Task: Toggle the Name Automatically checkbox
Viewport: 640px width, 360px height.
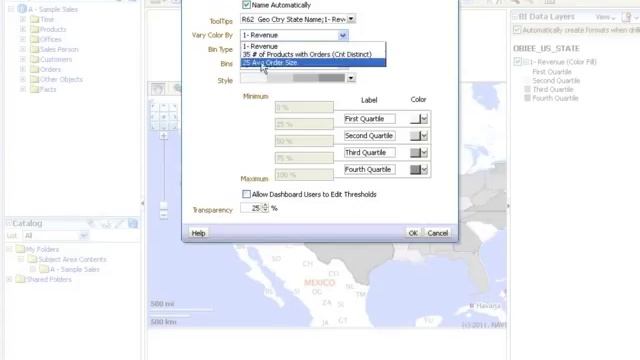Action: [246, 5]
